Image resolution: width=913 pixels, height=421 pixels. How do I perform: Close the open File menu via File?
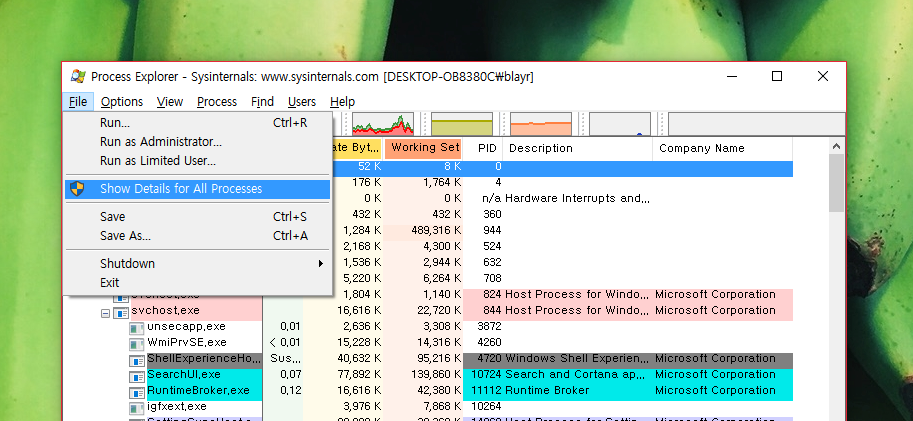pos(78,102)
